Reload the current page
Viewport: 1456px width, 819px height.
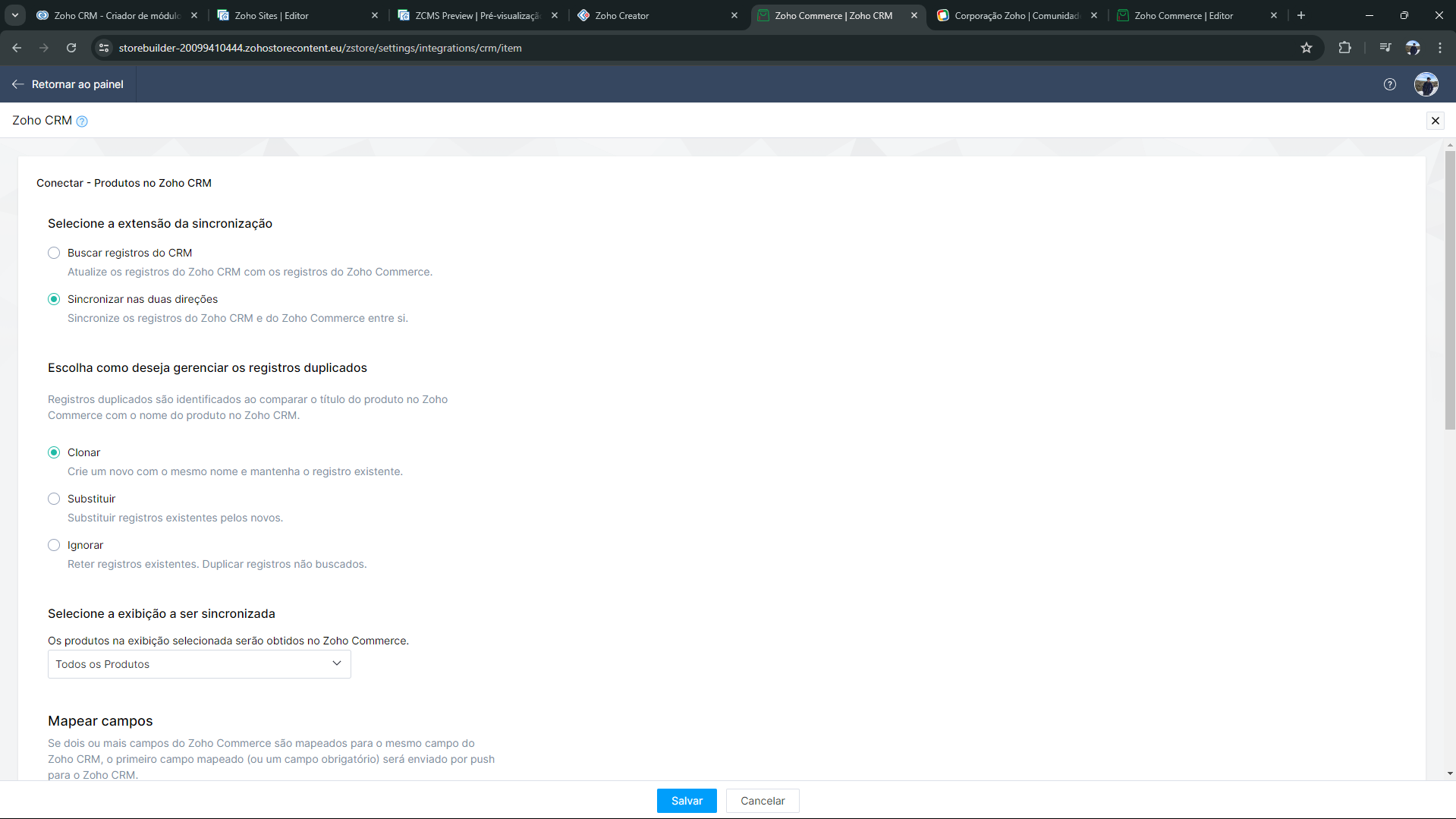coord(71,48)
